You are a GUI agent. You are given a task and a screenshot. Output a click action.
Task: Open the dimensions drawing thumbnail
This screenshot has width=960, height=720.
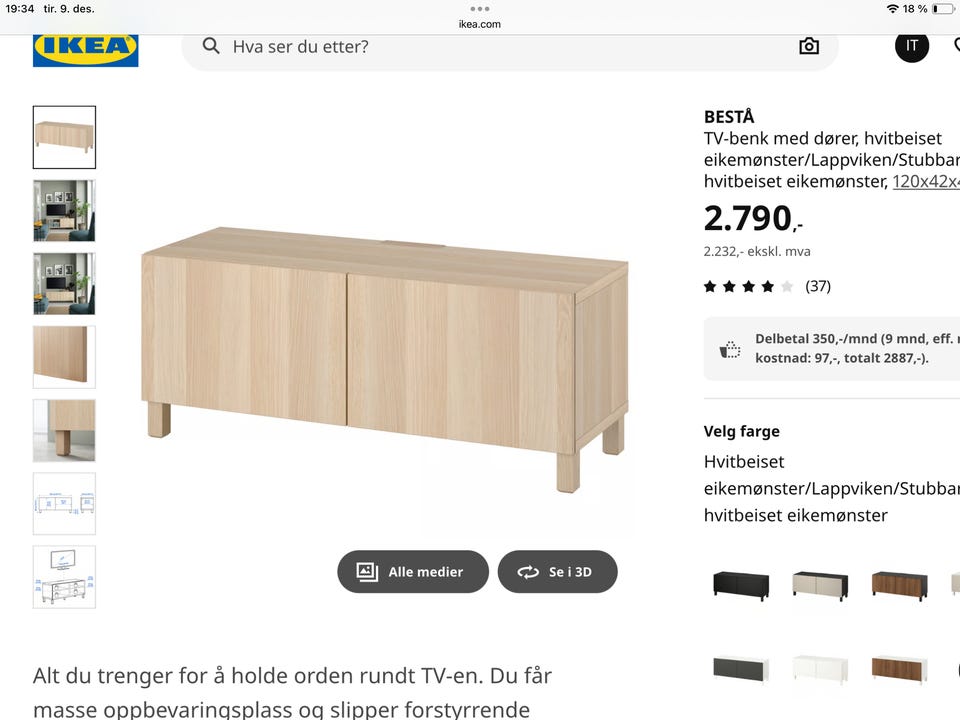tap(64, 503)
